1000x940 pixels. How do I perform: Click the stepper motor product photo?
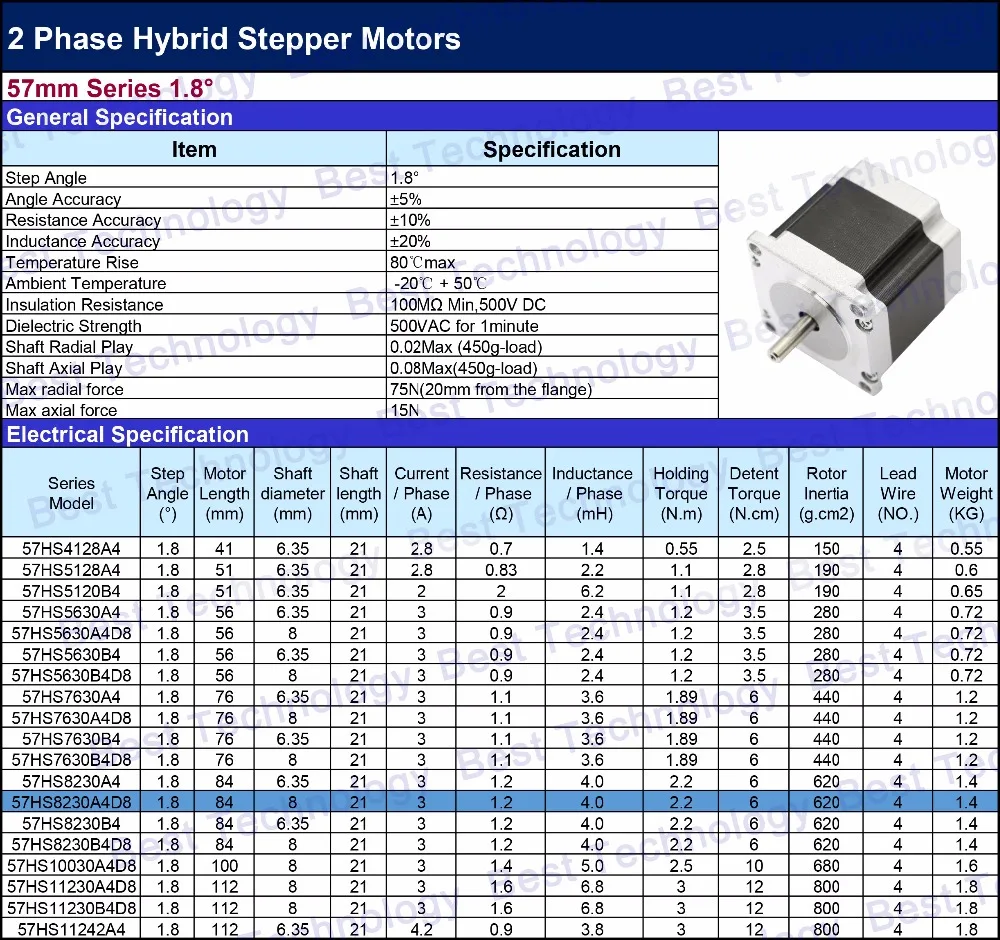pos(855,277)
